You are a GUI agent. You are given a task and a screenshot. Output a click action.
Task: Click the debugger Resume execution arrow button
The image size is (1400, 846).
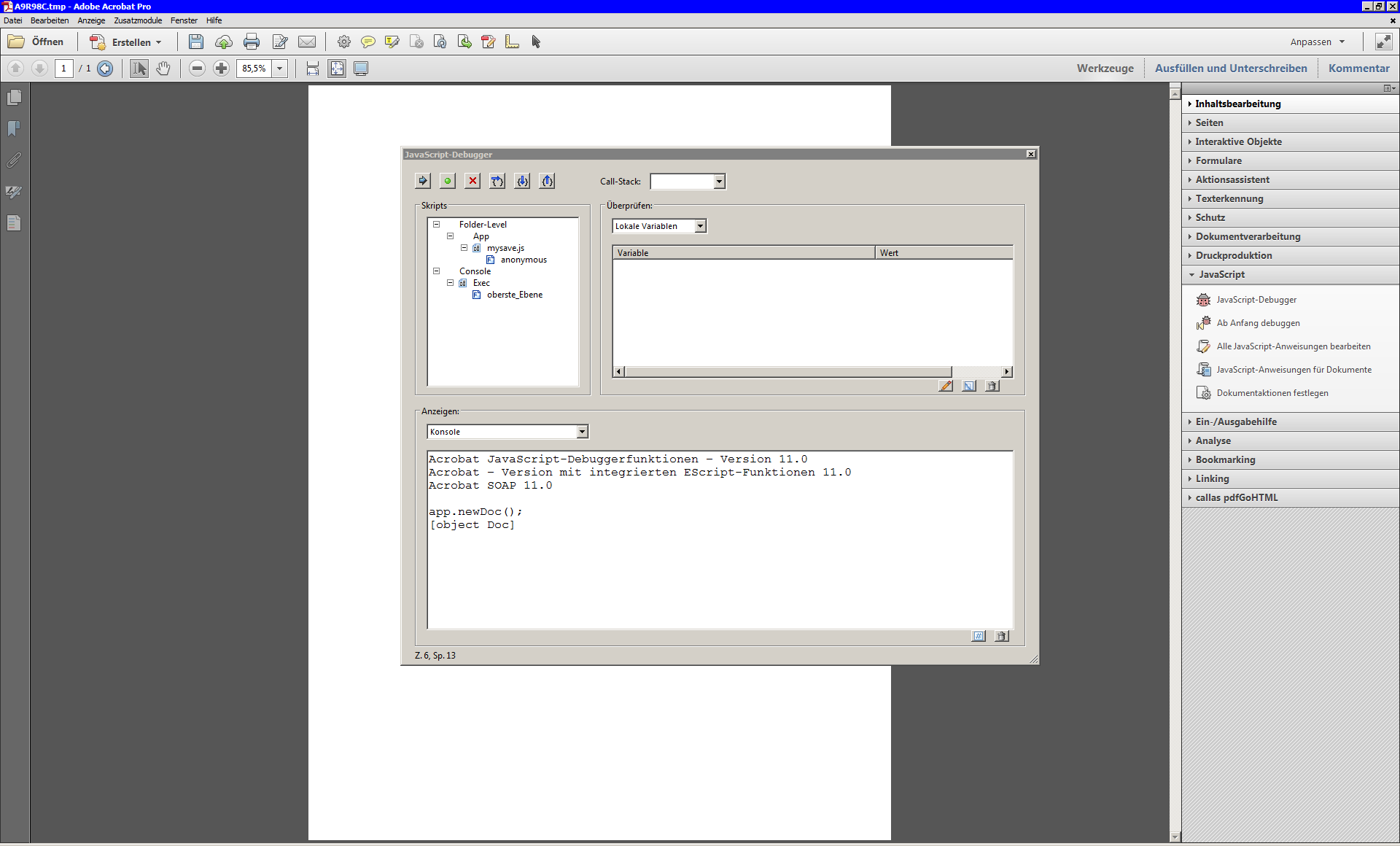pyautogui.click(x=423, y=181)
